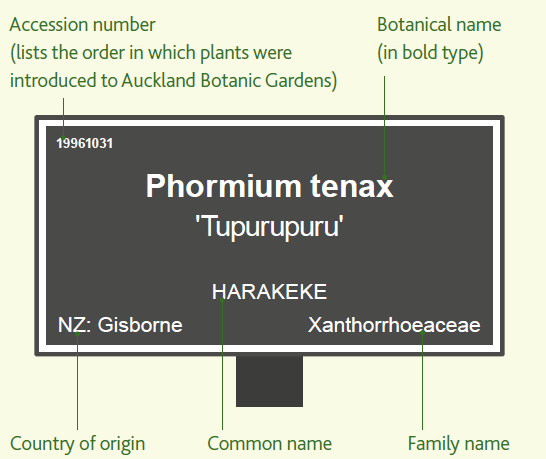Click the '(in bold type)' caption
546x459 pixels.
point(430,53)
